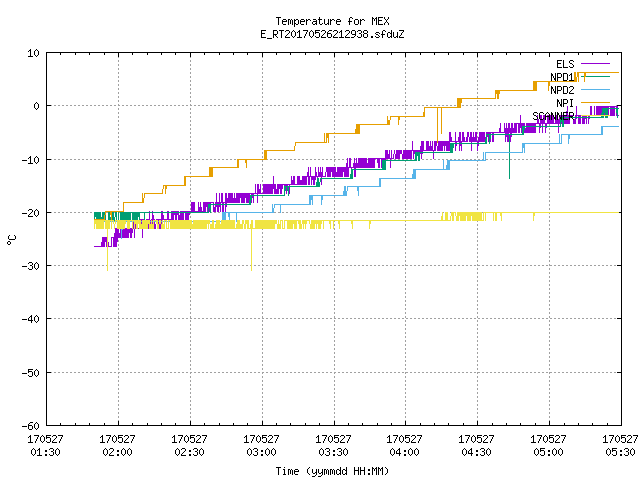Click the x-axis tick label 03:00
Viewport: 640px width, 480px height.
click(261, 452)
